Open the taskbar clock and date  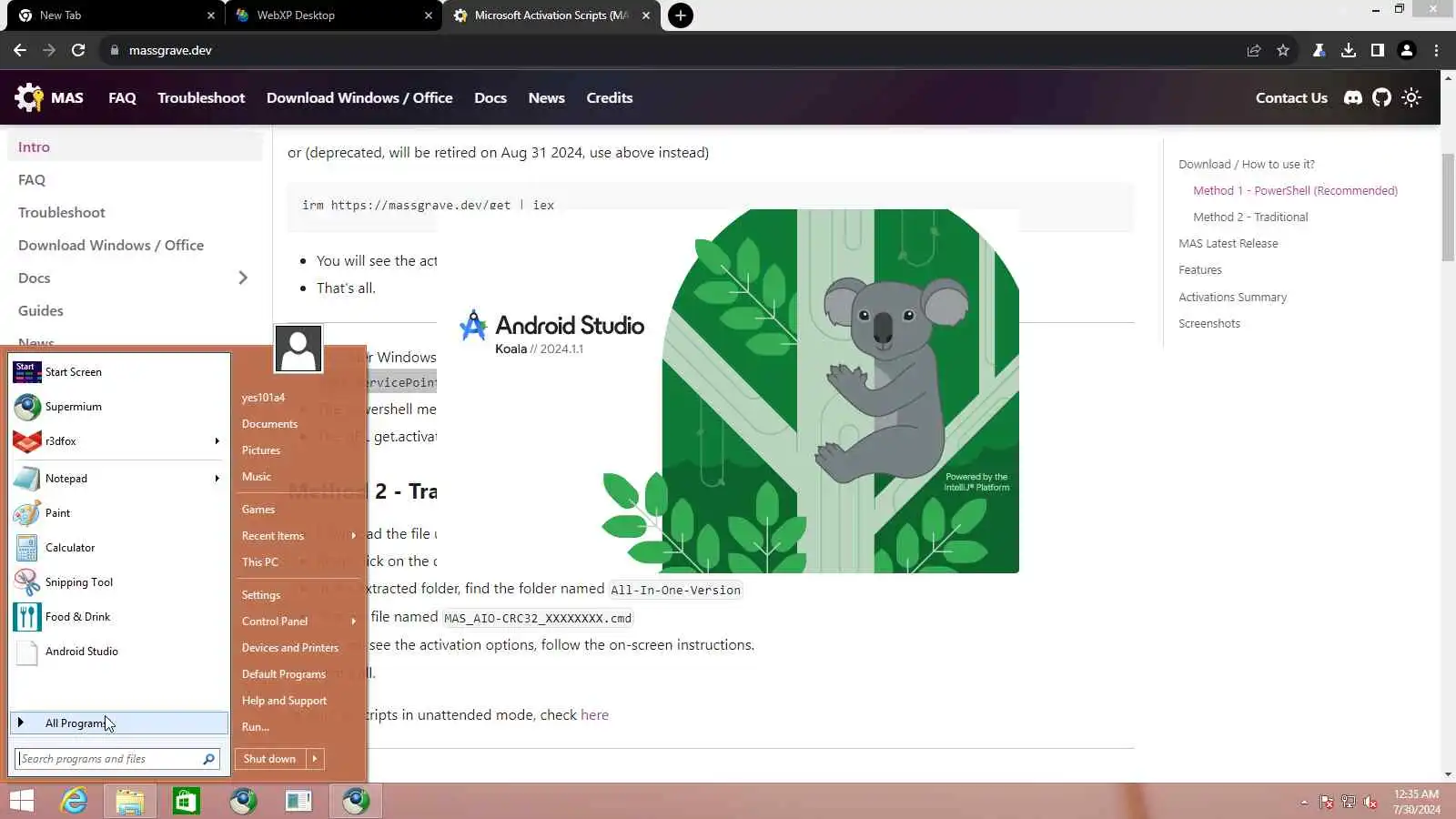[x=1417, y=802]
